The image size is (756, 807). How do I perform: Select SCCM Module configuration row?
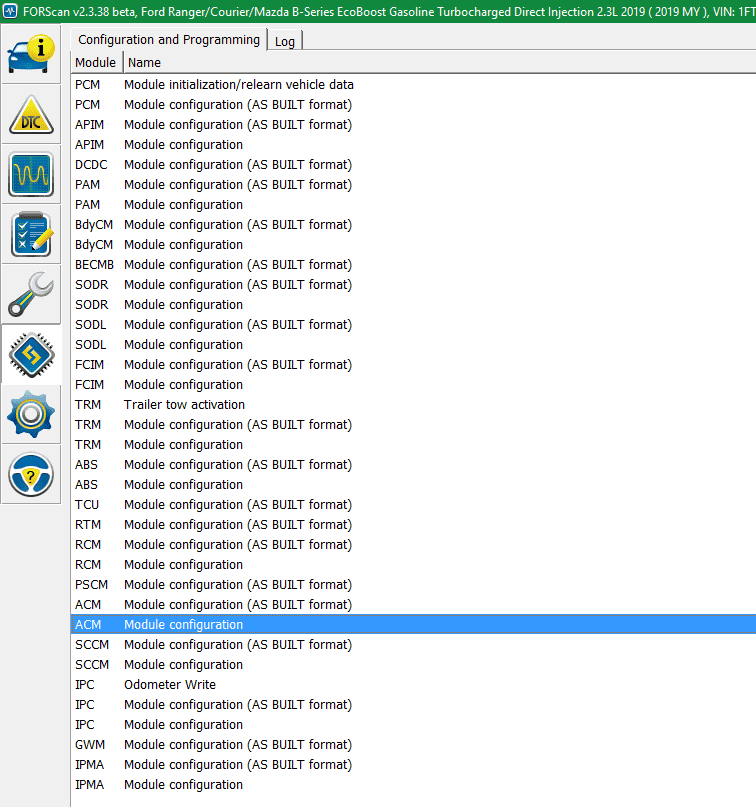click(413, 664)
